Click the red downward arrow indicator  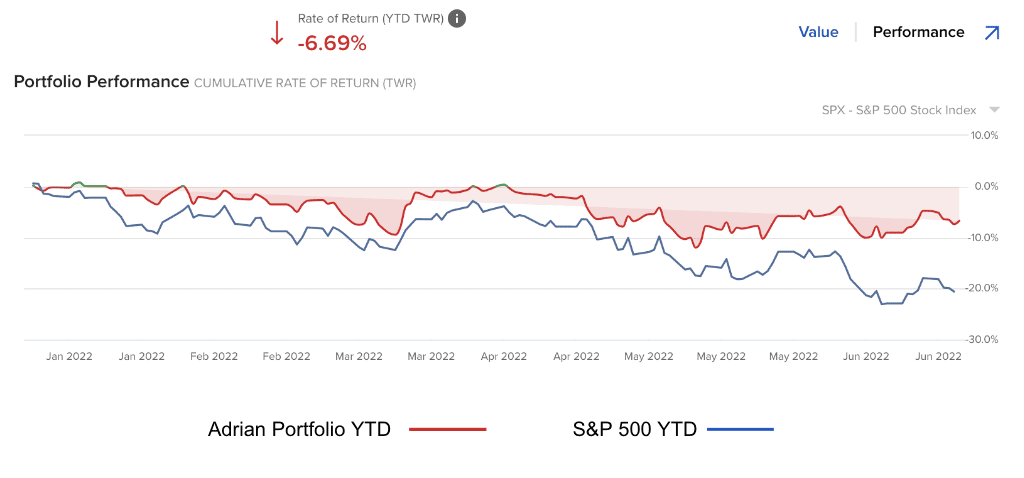[277, 33]
